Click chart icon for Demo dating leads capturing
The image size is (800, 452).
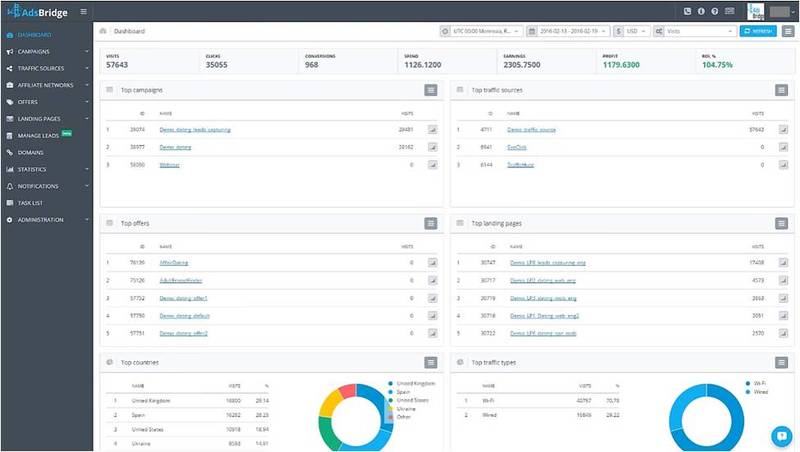[x=433, y=129]
